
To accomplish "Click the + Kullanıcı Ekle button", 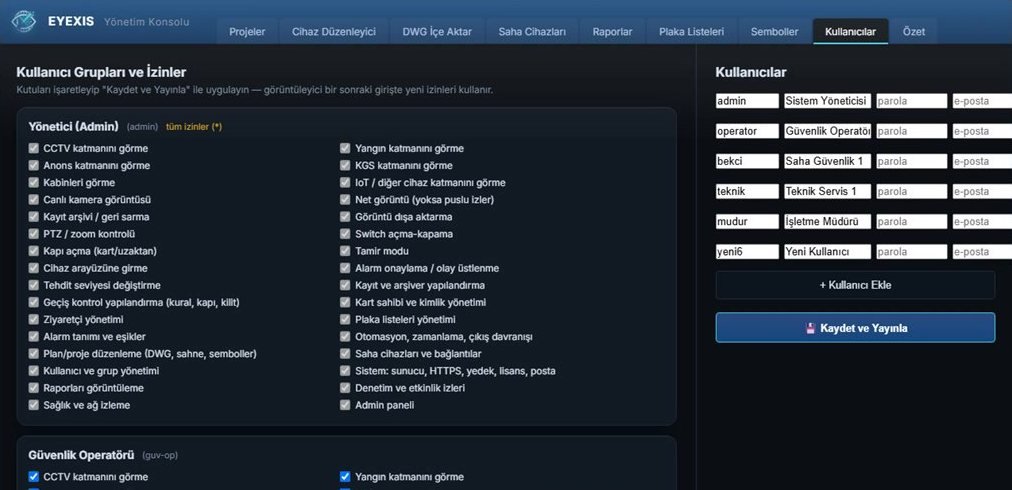I will click(855, 285).
